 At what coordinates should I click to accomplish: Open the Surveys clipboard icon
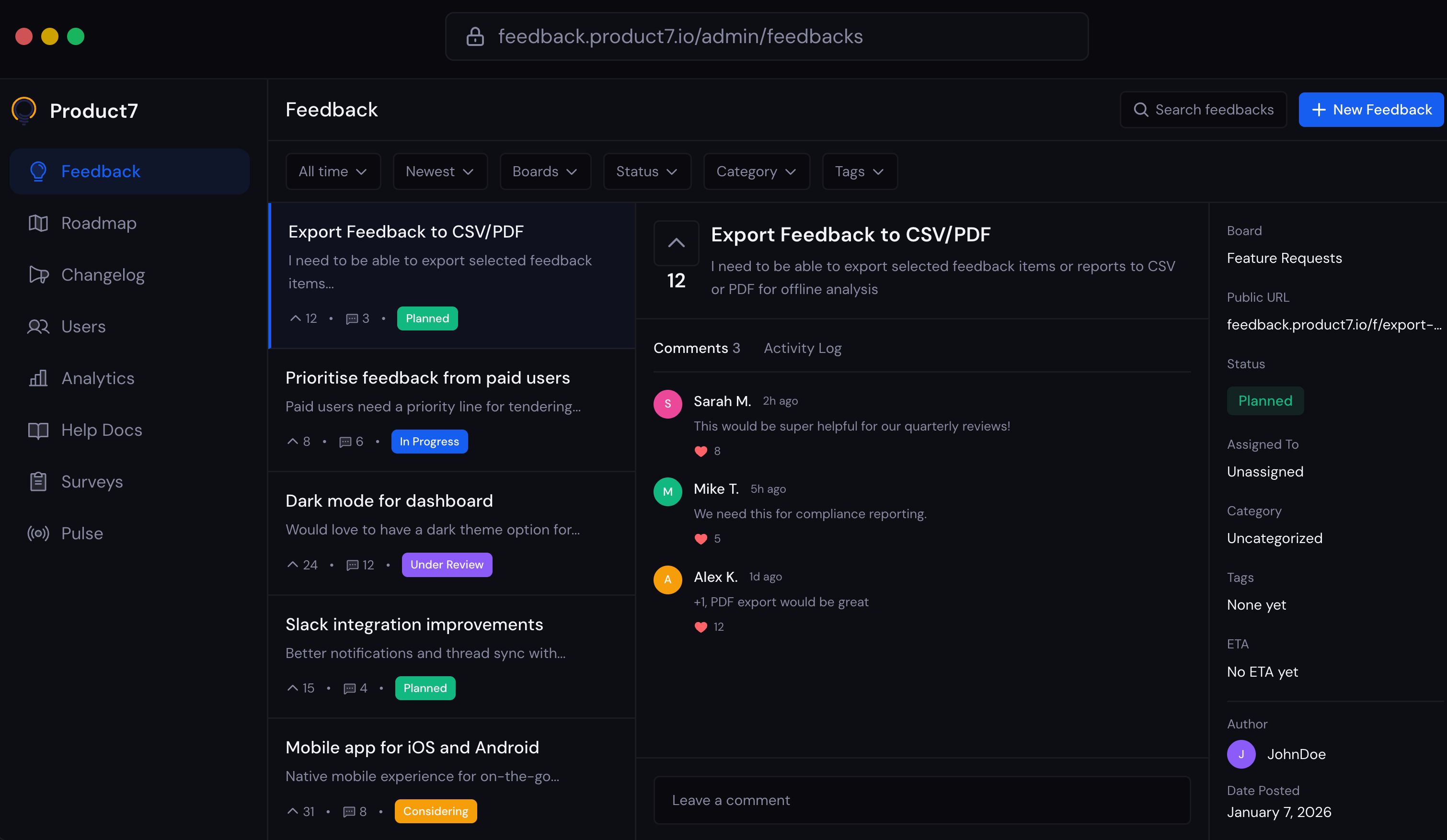(38, 481)
